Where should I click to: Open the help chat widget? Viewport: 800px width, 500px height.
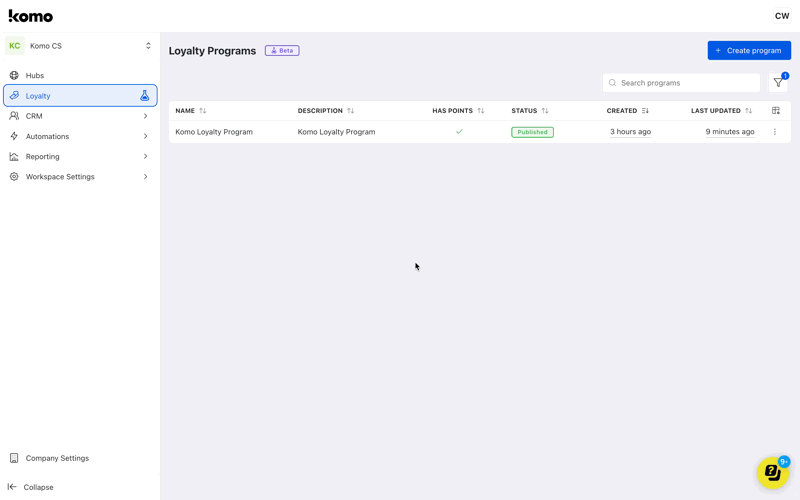(772, 472)
